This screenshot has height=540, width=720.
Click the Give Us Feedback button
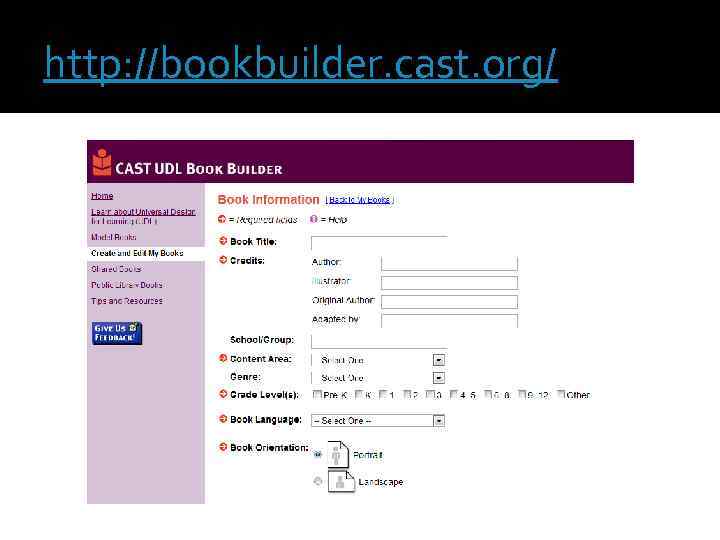[x=117, y=333]
